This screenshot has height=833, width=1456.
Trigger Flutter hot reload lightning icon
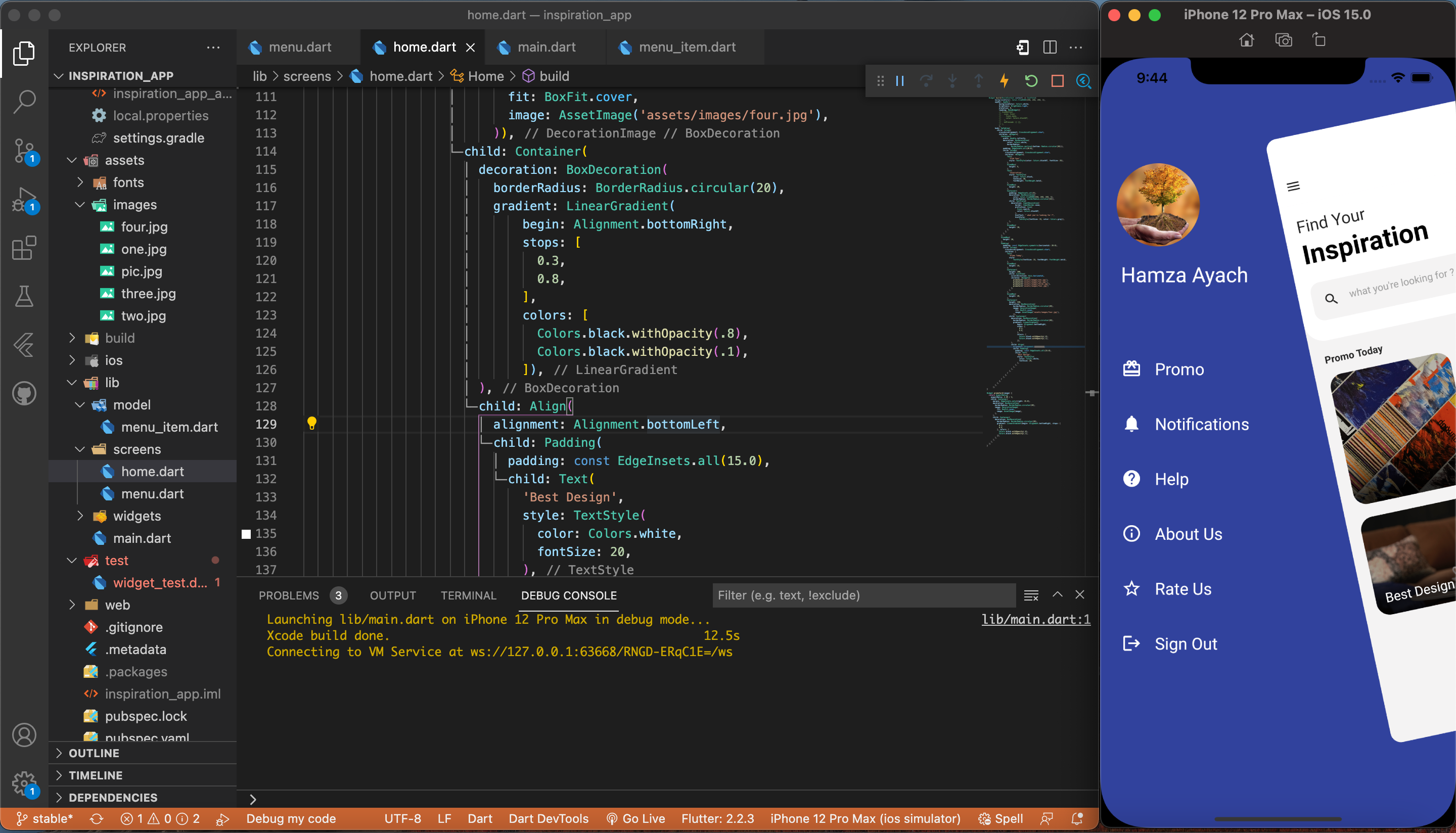1004,81
